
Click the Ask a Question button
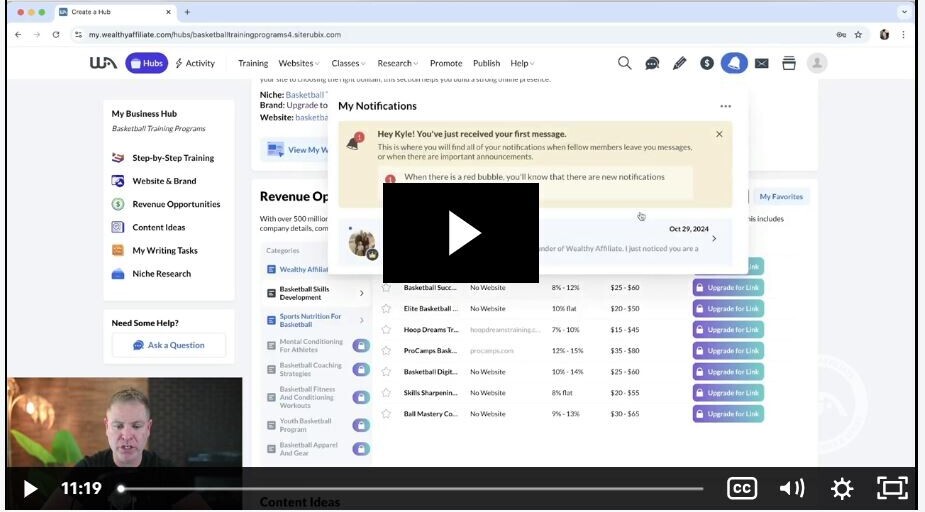pos(169,345)
